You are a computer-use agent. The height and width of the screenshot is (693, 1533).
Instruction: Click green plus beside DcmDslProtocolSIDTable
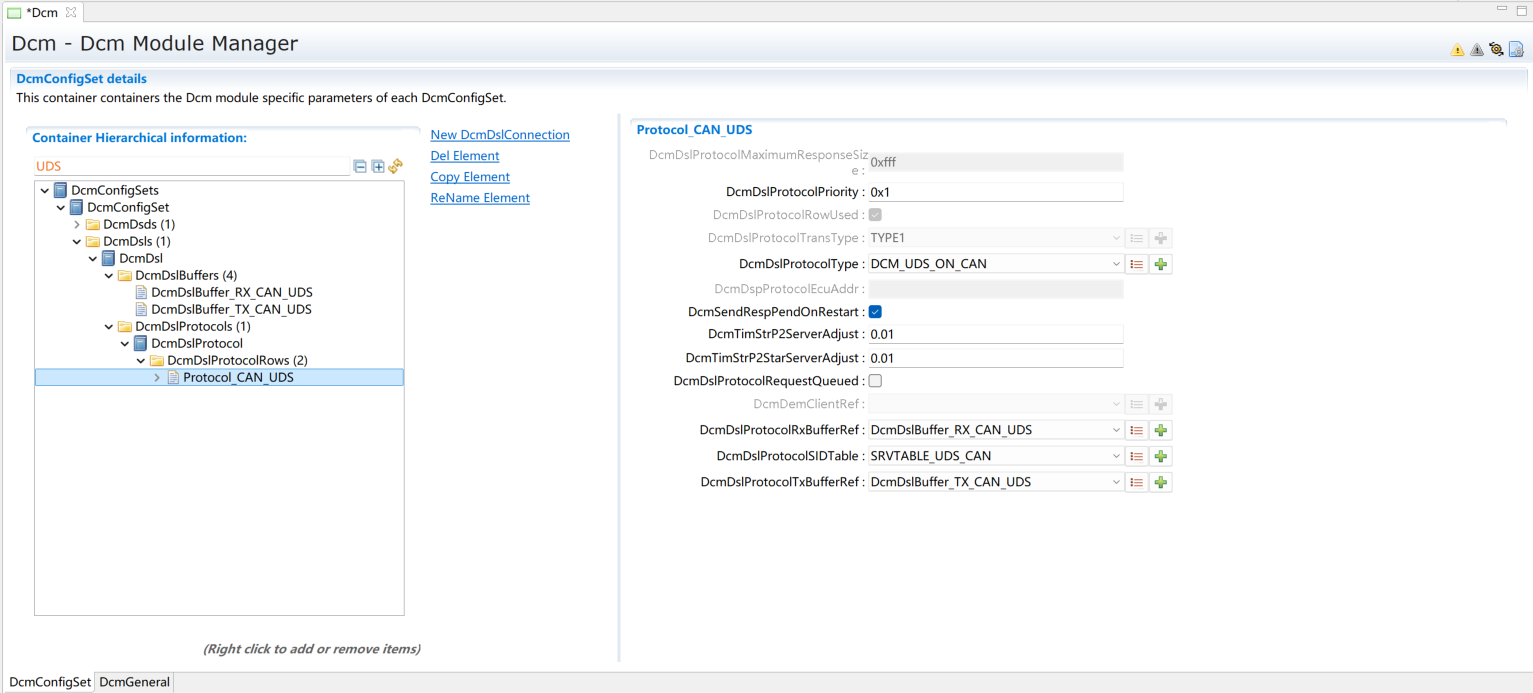click(x=1160, y=456)
